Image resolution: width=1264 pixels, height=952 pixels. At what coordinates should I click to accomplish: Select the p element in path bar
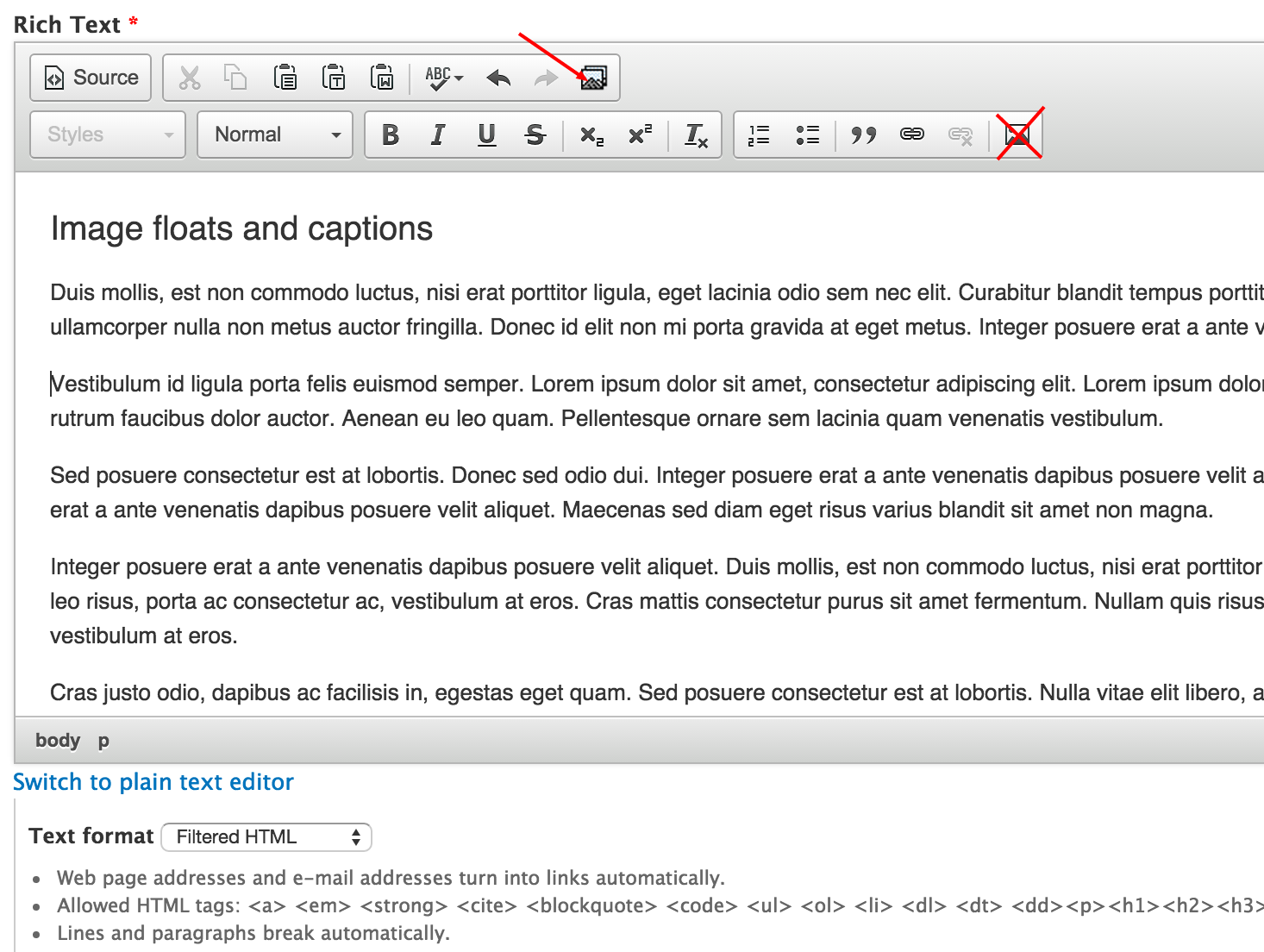(x=103, y=741)
